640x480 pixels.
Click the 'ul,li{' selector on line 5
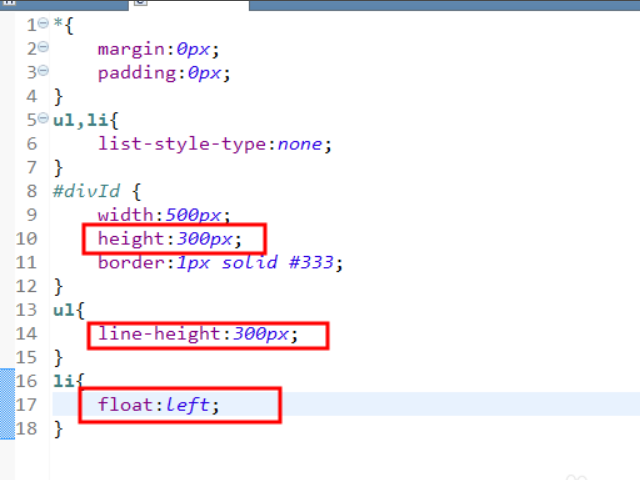click(85, 120)
